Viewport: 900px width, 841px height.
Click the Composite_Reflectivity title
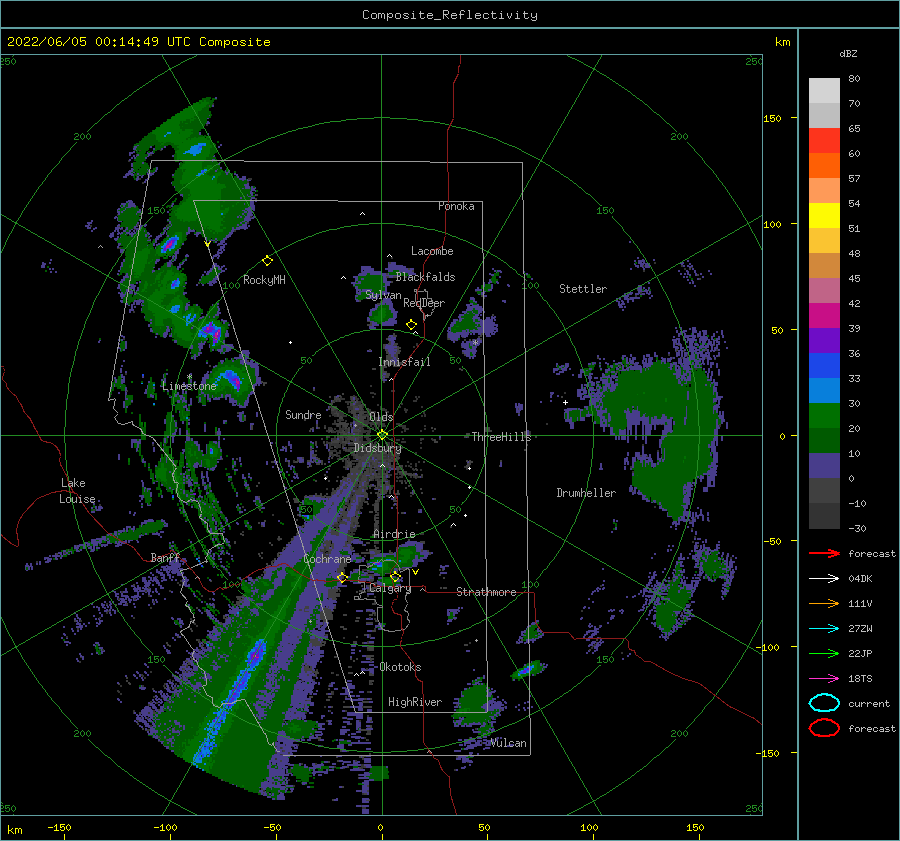click(x=449, y=15)
